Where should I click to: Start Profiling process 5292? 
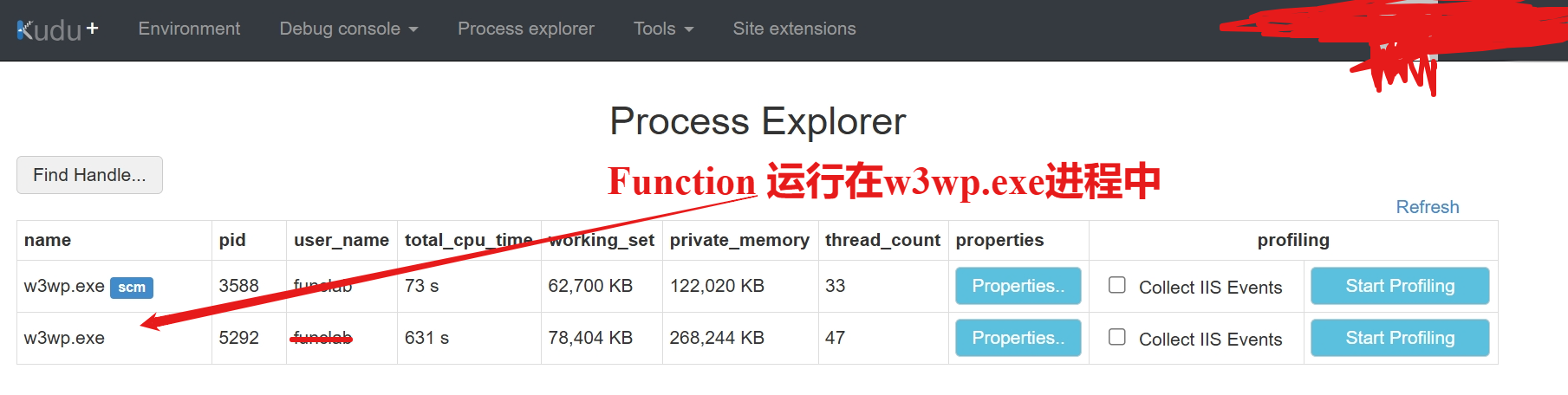(x=1399, y=338)
